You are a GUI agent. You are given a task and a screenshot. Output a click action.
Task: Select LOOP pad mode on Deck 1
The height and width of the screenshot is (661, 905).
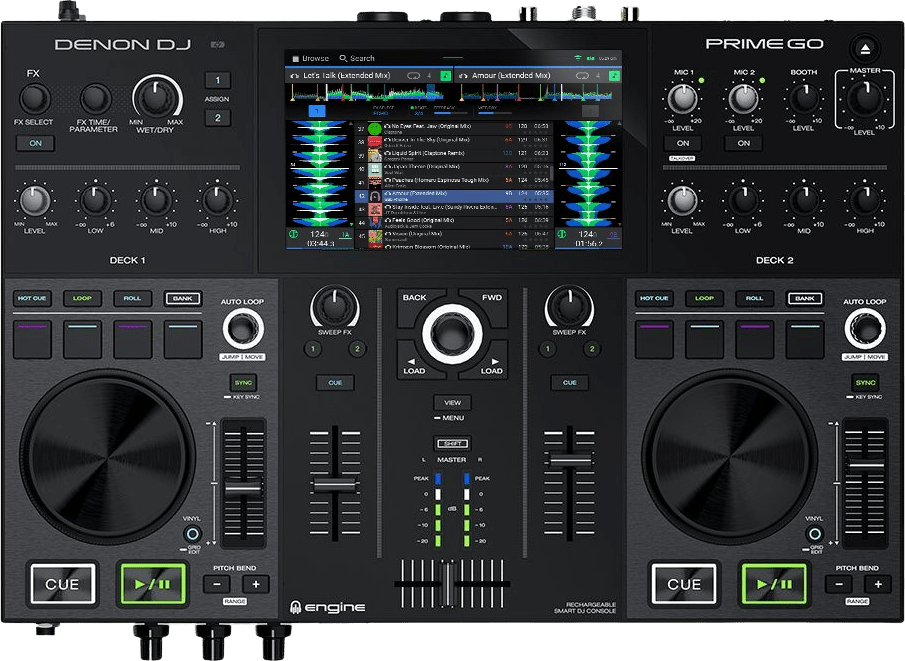click(x=82, y=298)
